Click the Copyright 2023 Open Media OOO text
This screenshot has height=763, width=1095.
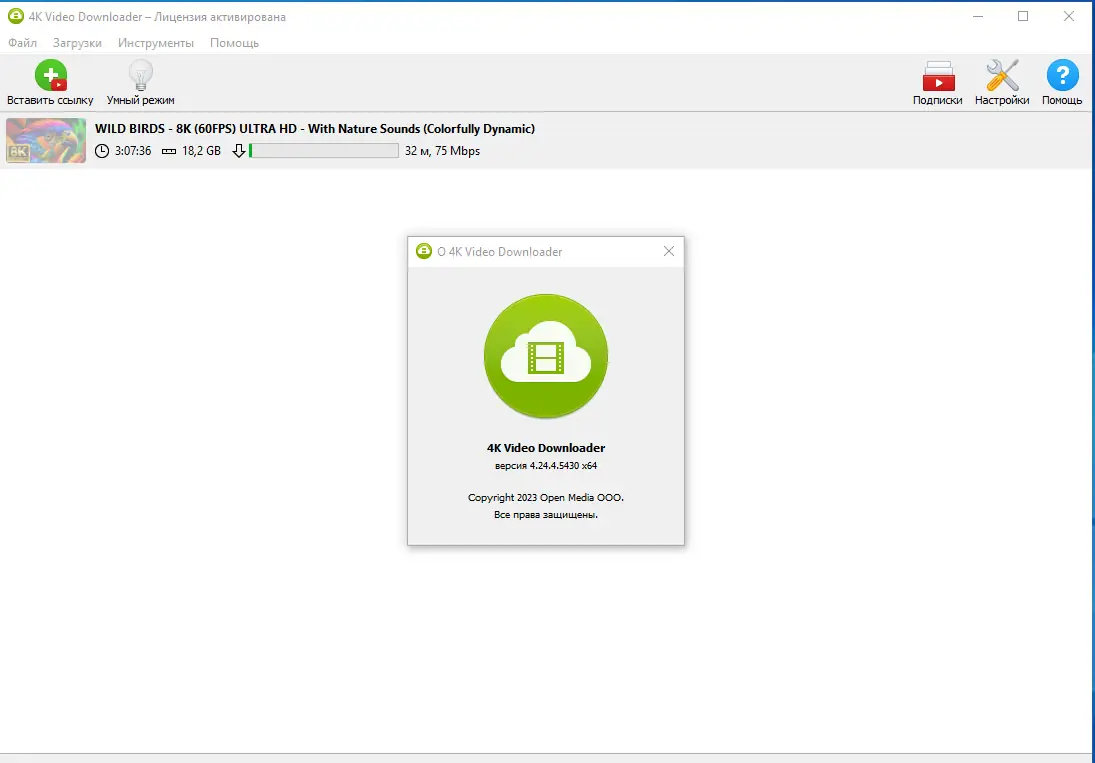(546, 498)
